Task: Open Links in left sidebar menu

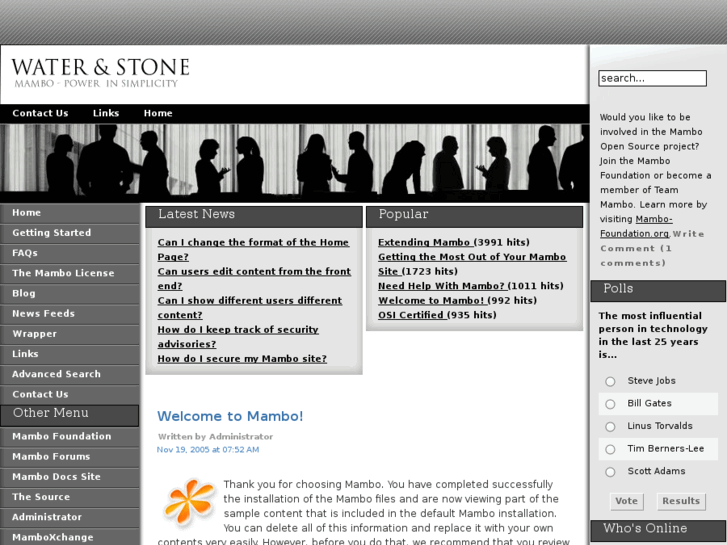Action: (x=70, y=354)
